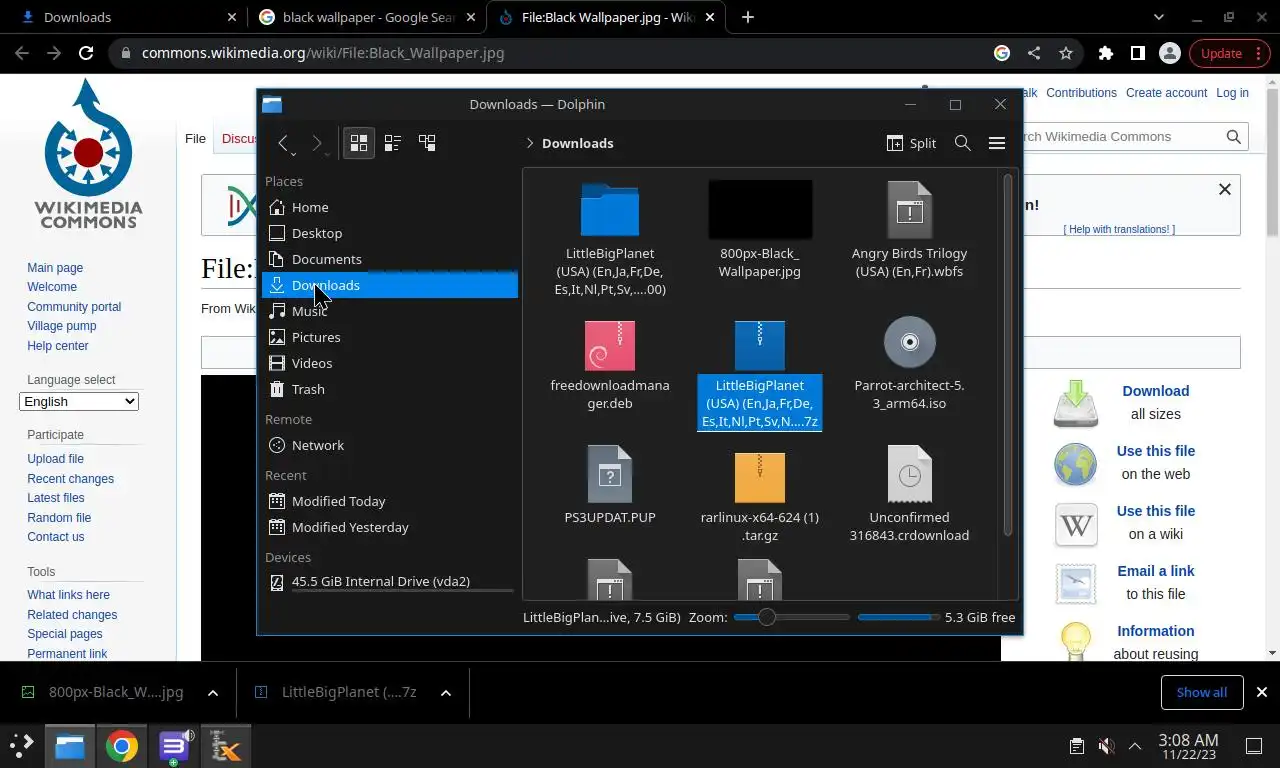
Task: Go forward in Dolphin navigation
Action: (x=317, y=143)
